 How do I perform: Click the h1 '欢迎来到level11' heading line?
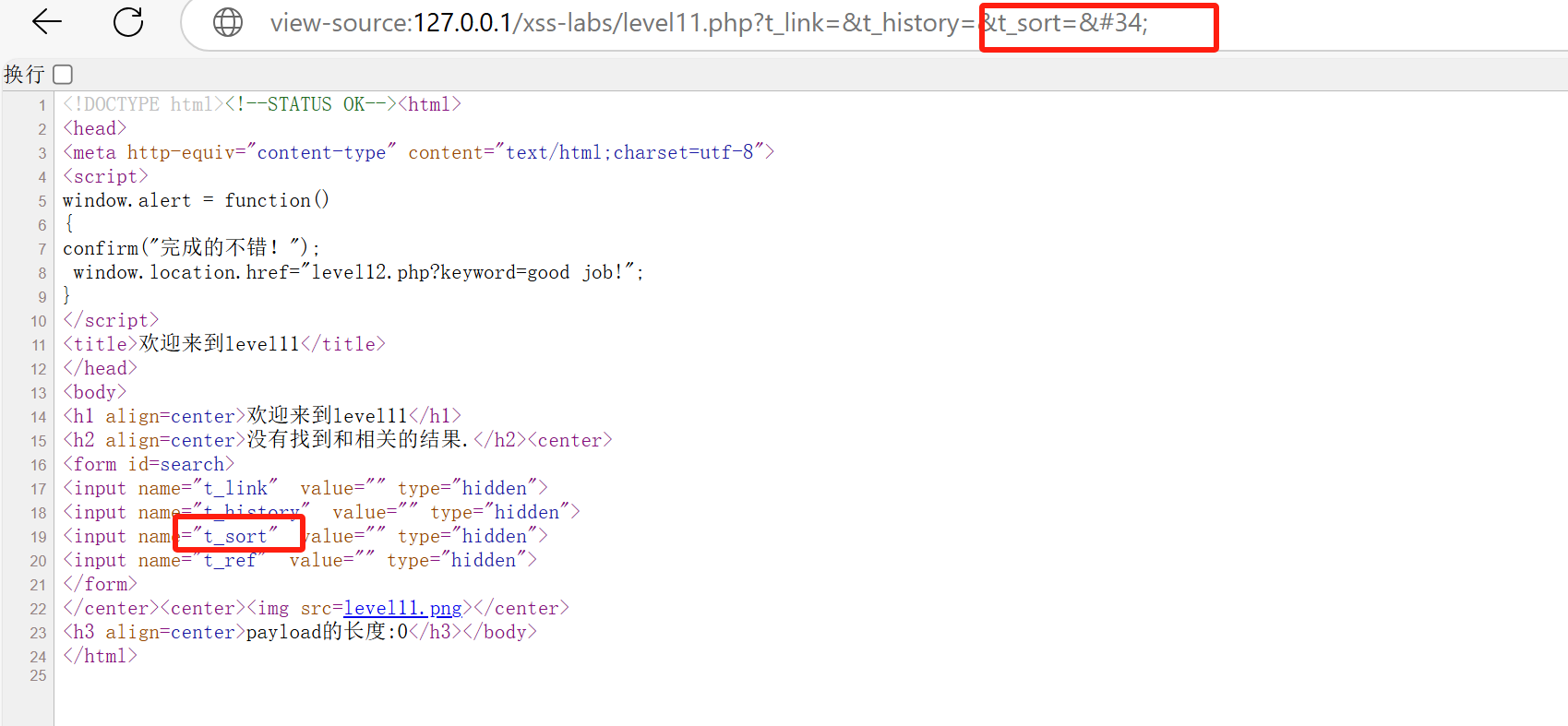[262, 416]
